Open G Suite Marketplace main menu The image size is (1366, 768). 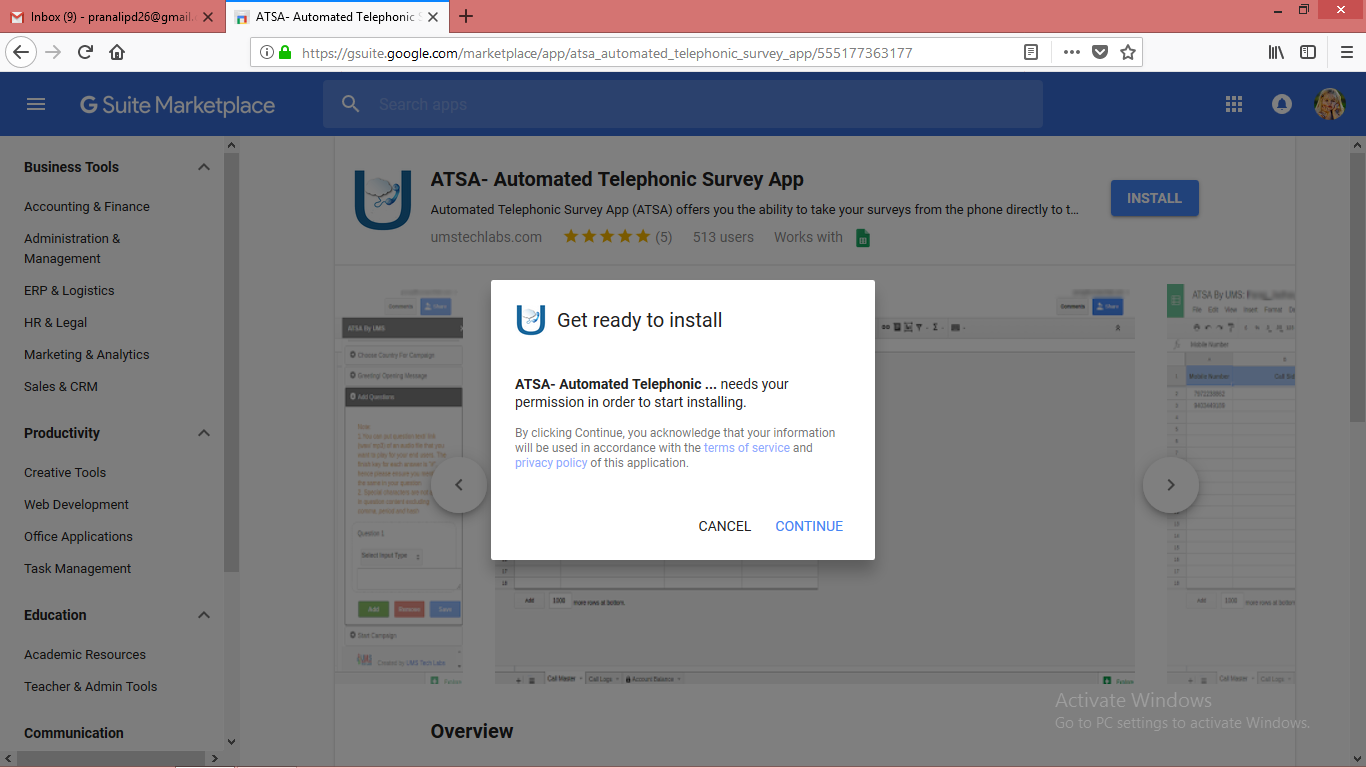pyautogui.click(x=36, y=104)
